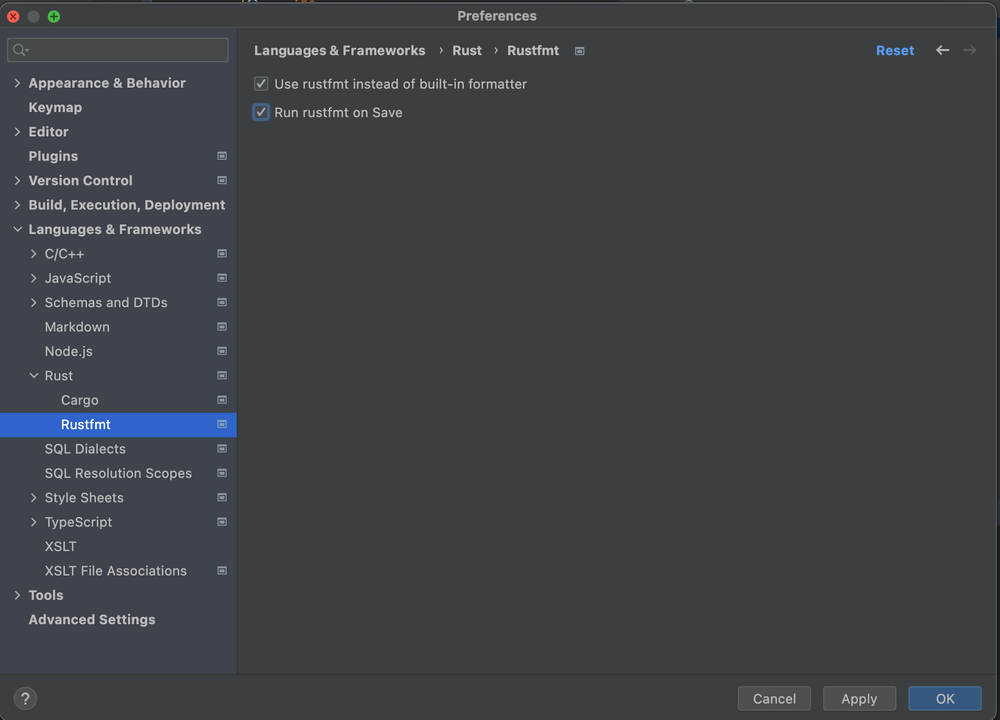Click the project-level icon next to Version Control
Screen dimensions: 1000x720
tap(222, 180)
